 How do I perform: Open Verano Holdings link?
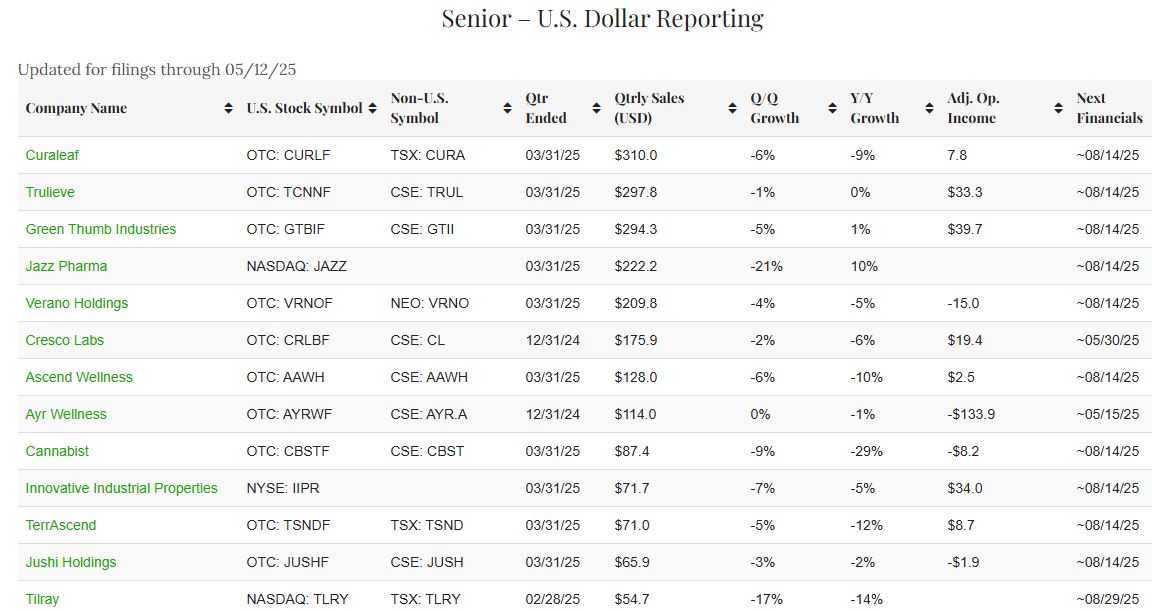point(77,303)
